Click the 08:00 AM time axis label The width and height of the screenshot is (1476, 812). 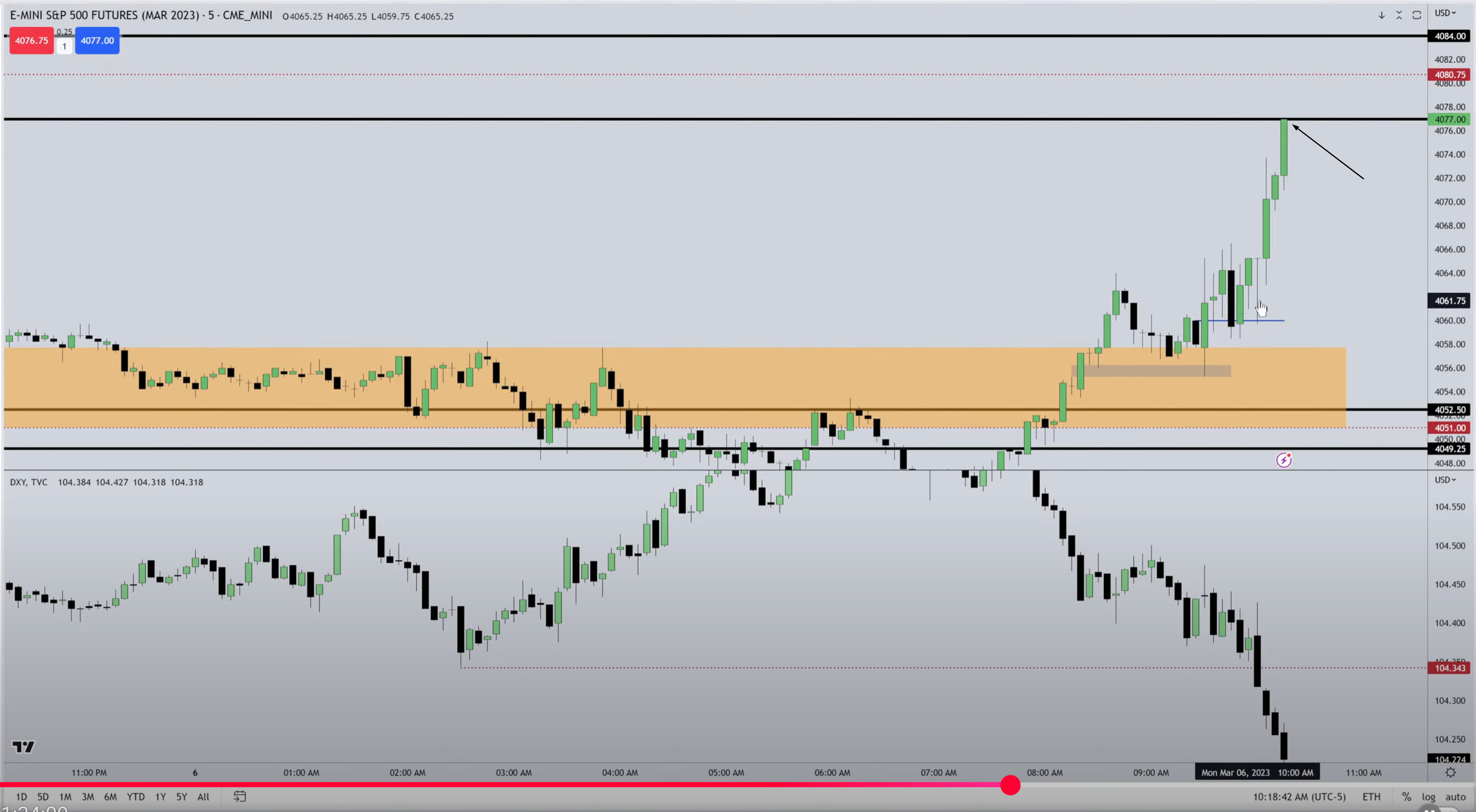(x=1045, y=772)
